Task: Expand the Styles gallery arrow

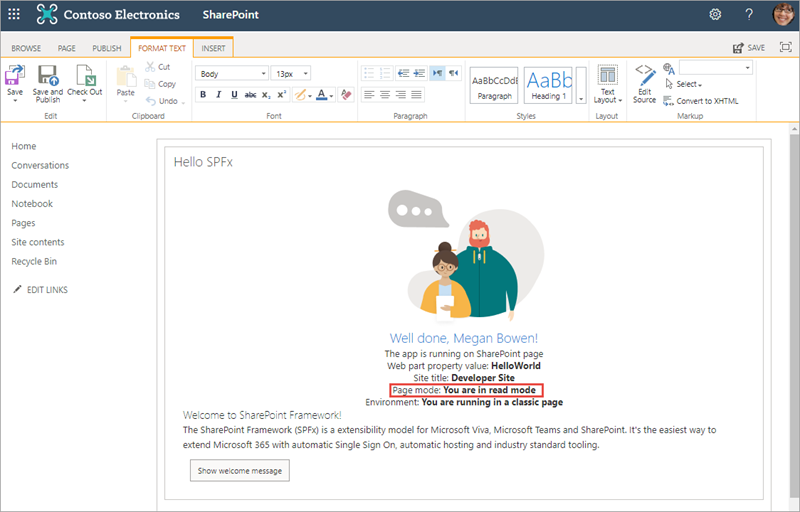Action: point(581,85)
